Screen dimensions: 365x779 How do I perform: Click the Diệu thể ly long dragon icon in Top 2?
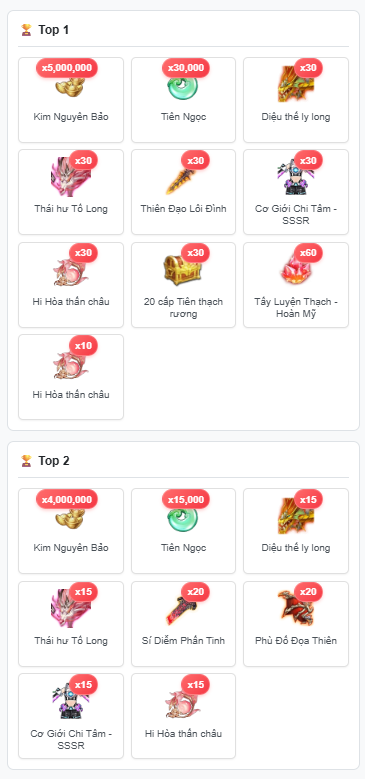(x=296, y=514)
